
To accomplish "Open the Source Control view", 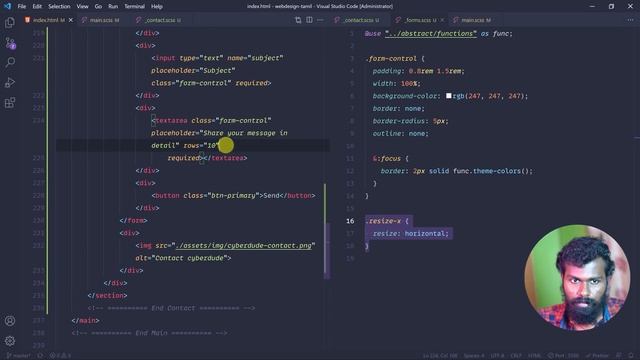I will click(x=10, y=42).
